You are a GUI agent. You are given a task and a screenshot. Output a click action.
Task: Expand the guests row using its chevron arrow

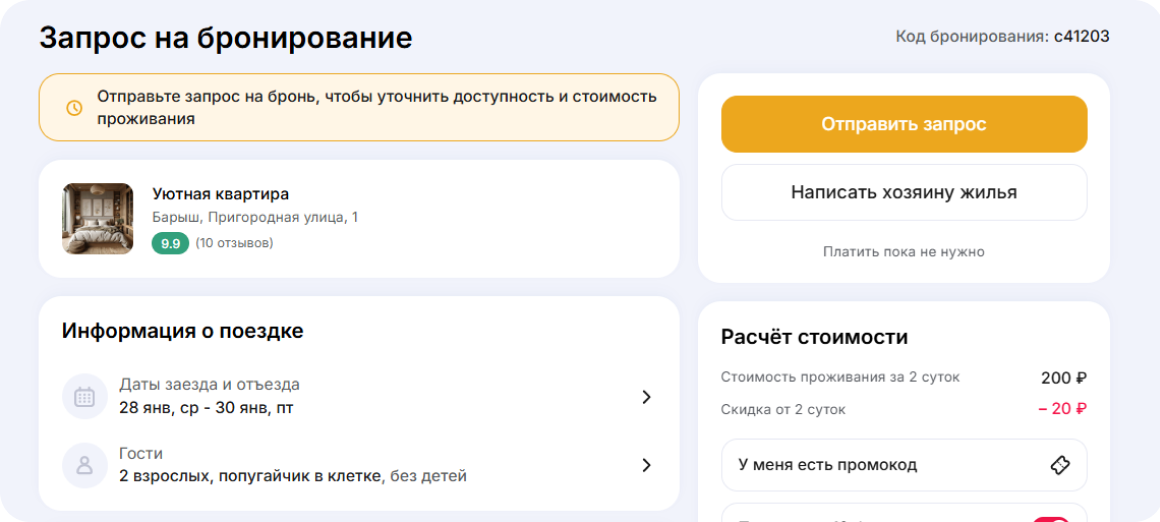(x=646, y=465)
